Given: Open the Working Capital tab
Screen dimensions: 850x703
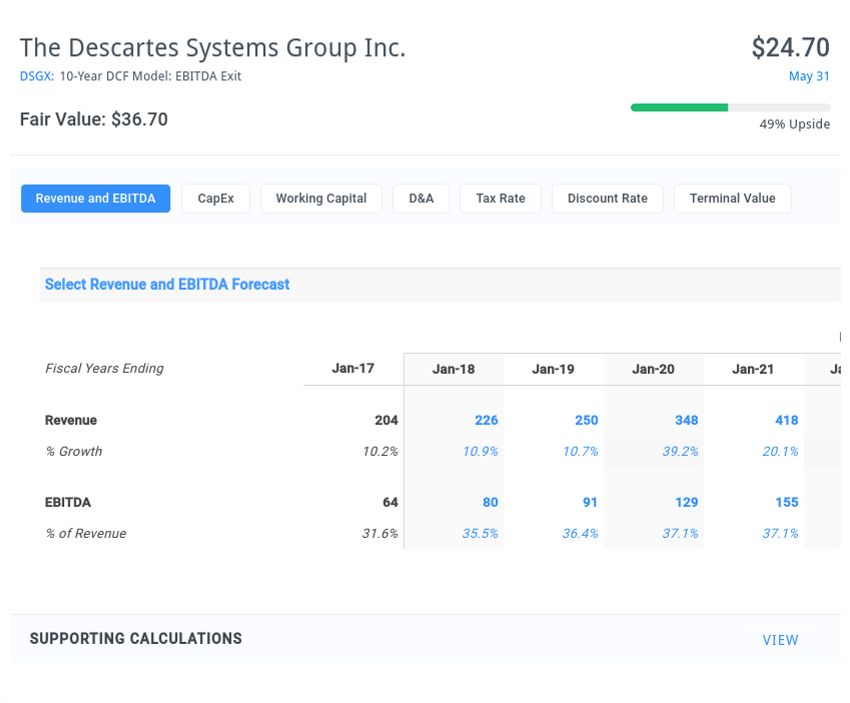Looking at the screenshot, I should click(x=321, y=198).
